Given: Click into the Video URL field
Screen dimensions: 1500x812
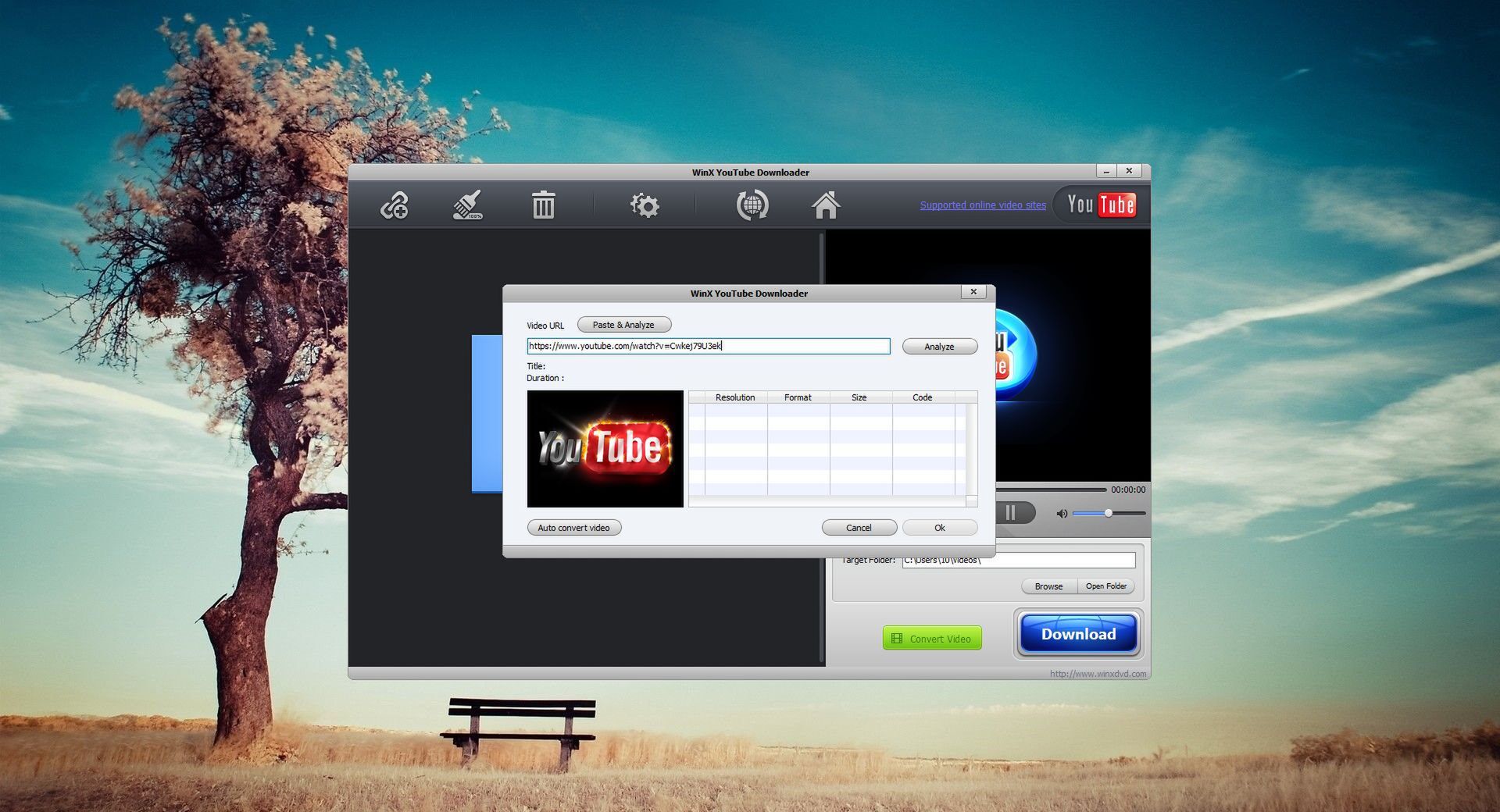Looking at the screenshot, I should pyautogui.click(x=709, y=346).
